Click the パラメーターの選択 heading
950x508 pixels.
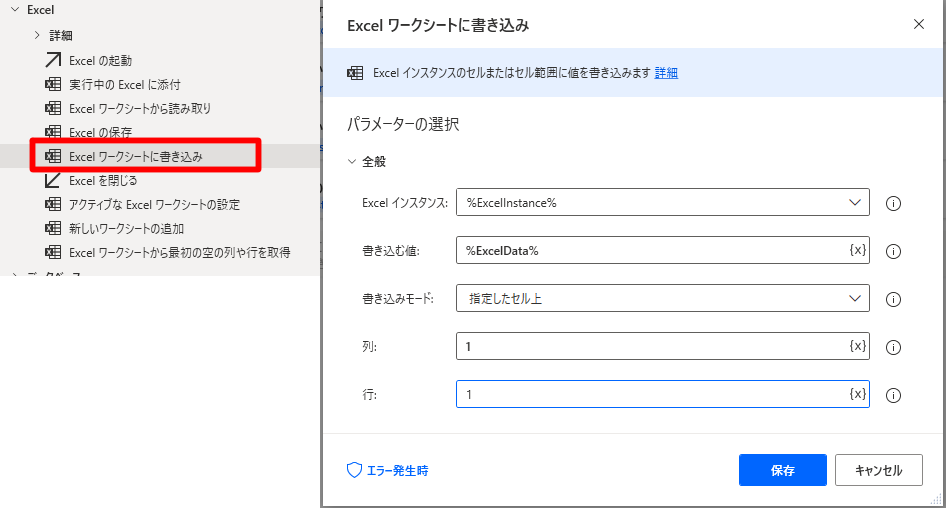click(403, 124)
